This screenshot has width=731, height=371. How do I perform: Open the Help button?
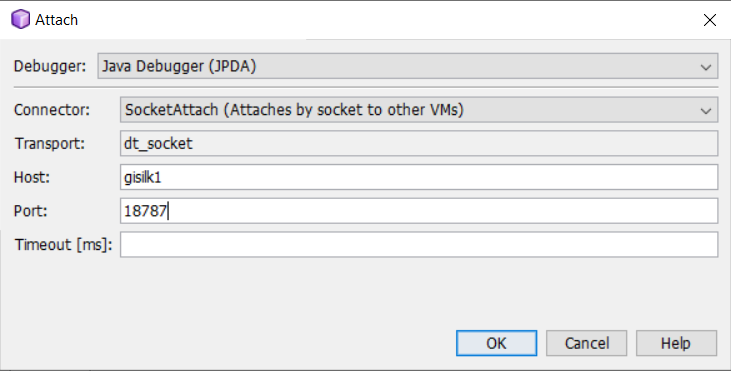coord(676,343)
